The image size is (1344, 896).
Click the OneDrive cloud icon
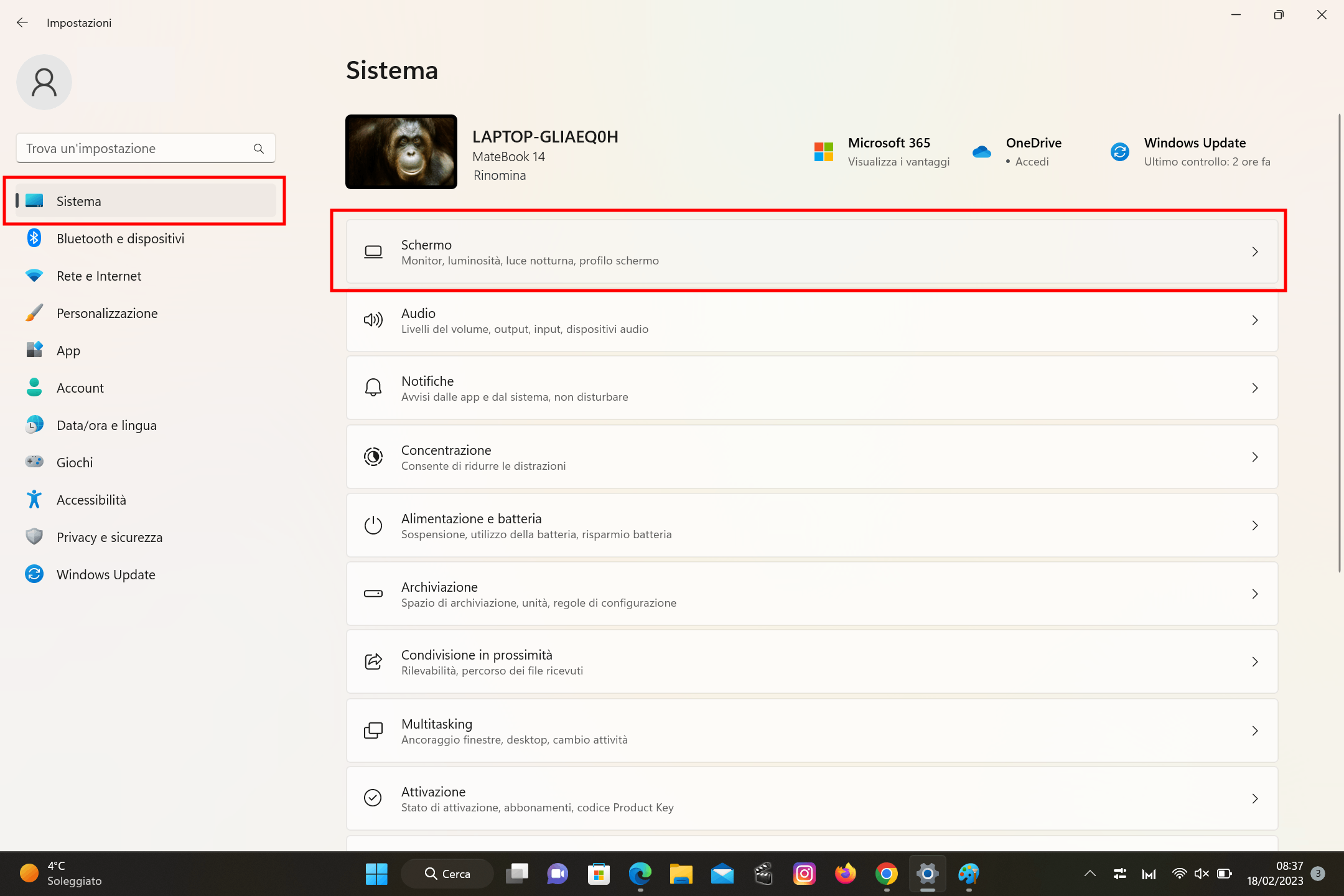coord(981,151)
